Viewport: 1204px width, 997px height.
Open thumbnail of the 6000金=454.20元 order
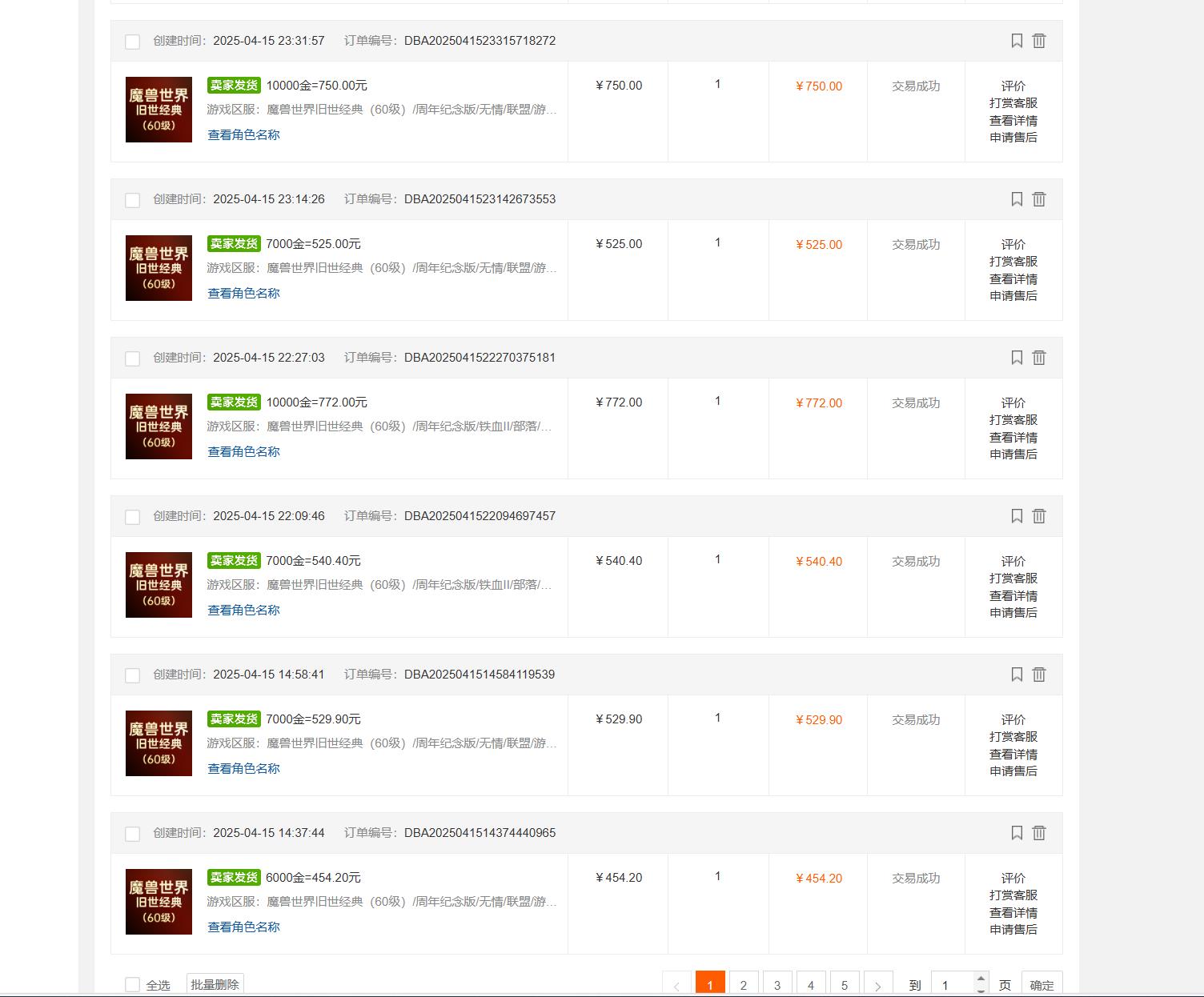click(159, 902)
